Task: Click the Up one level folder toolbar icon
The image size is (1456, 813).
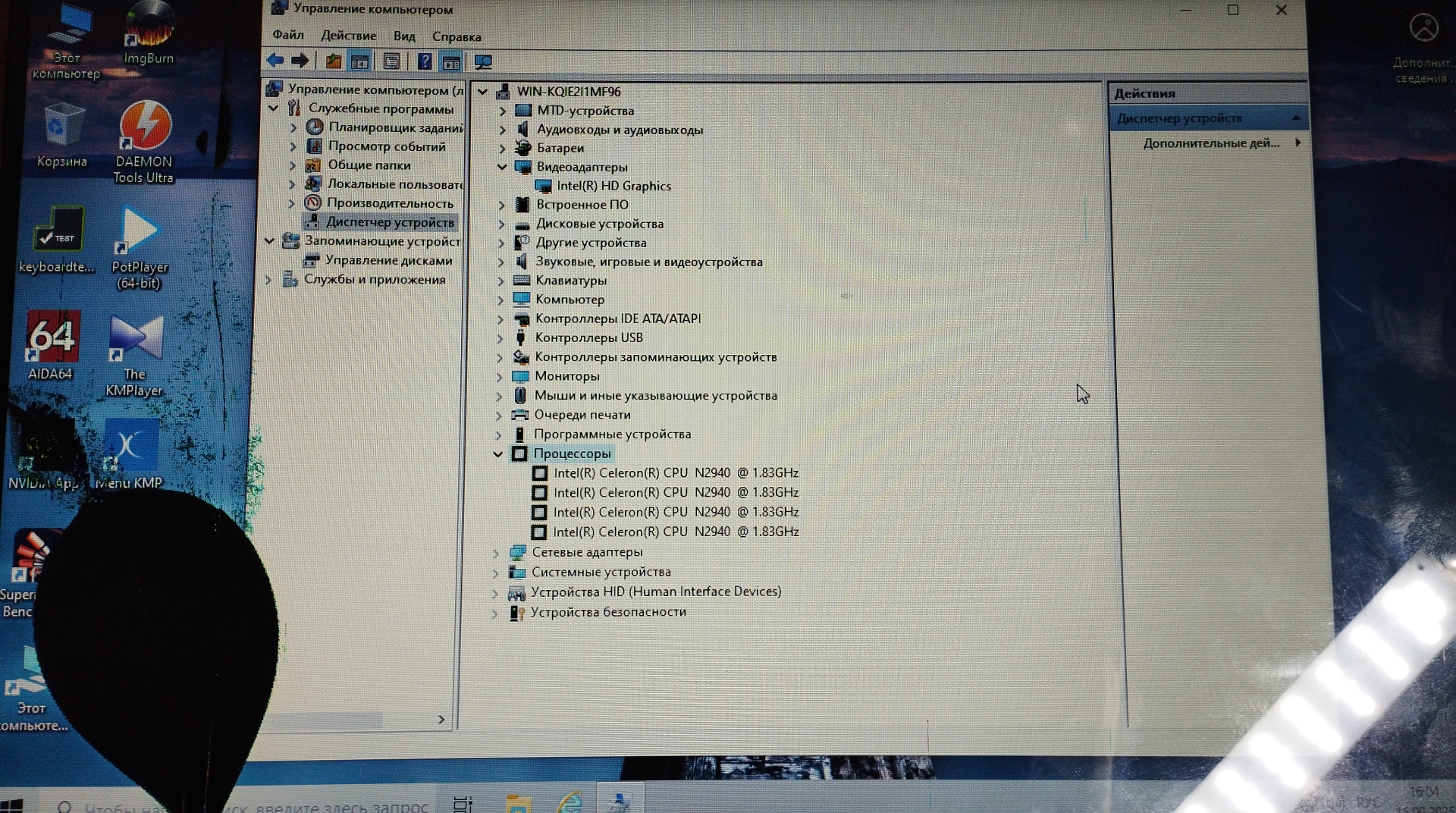Action: pyautogui.click(x=333, y=61)
